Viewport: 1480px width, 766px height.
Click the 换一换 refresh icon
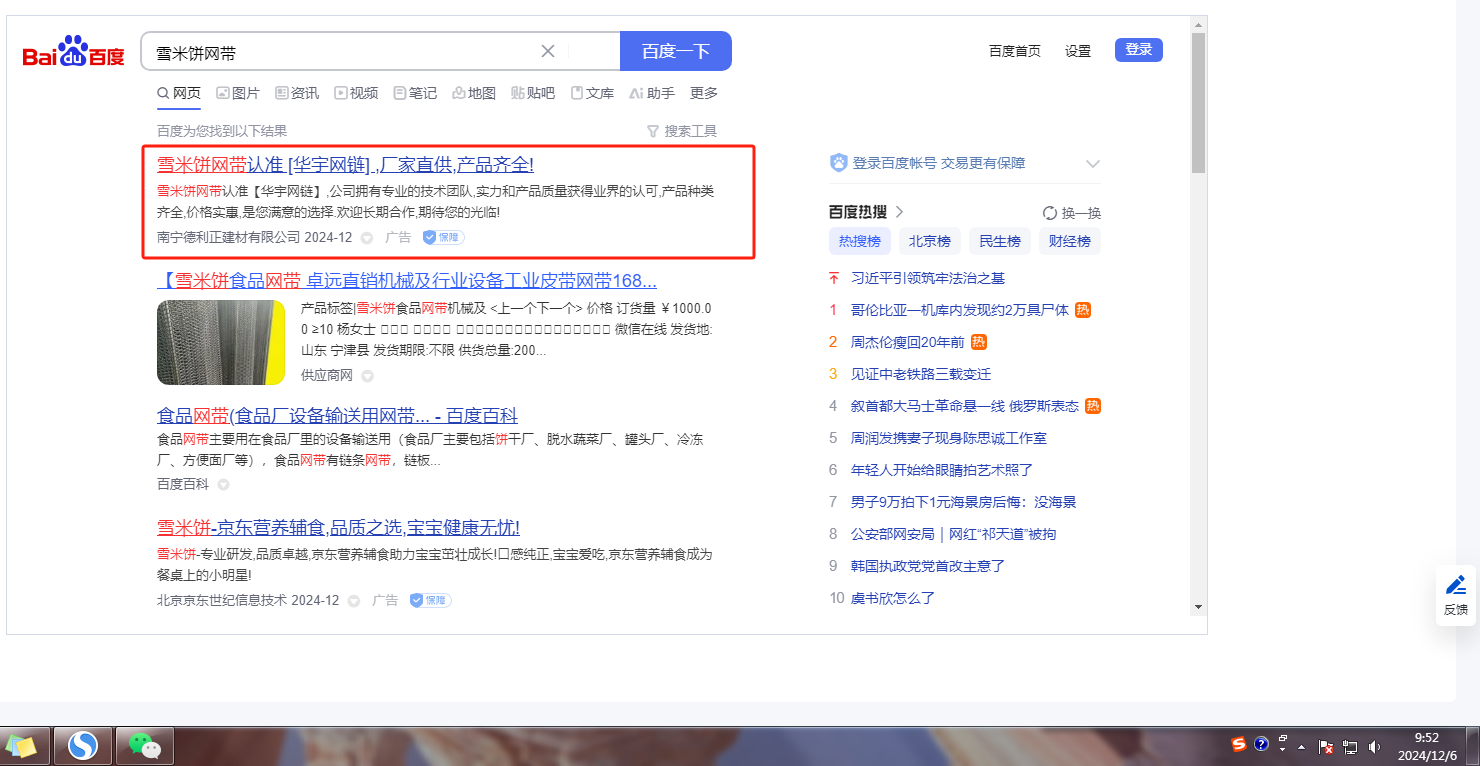tap(1049, 213)
